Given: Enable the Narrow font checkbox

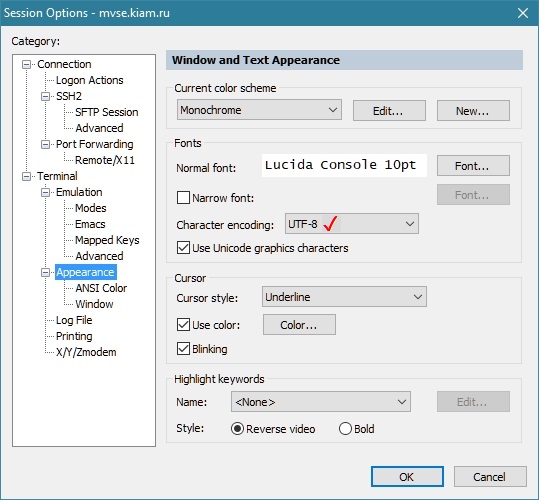Looking at the screenshot, I should (x=183, y=198).
